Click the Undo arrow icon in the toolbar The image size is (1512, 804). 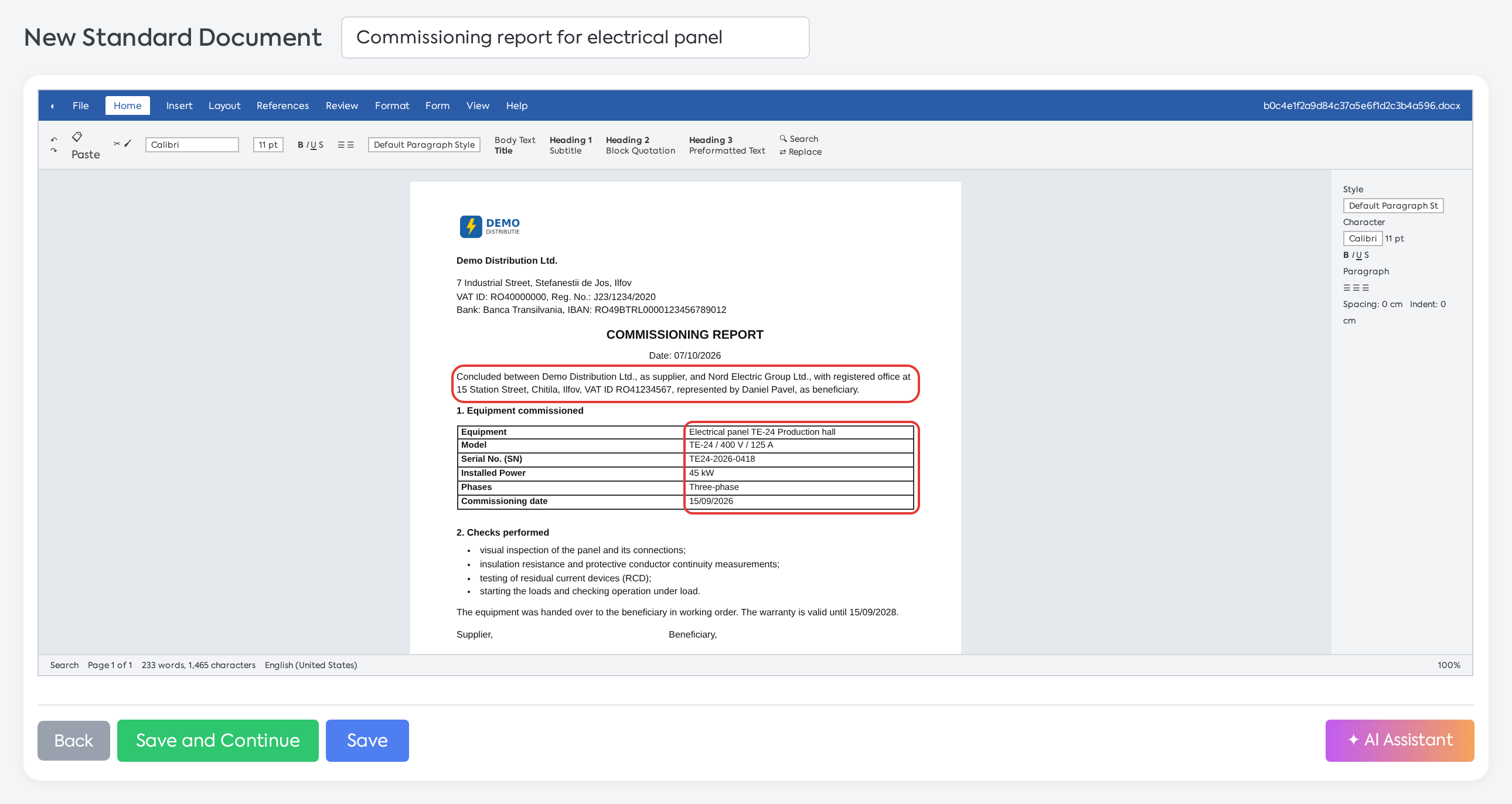(x=54, y=139)
